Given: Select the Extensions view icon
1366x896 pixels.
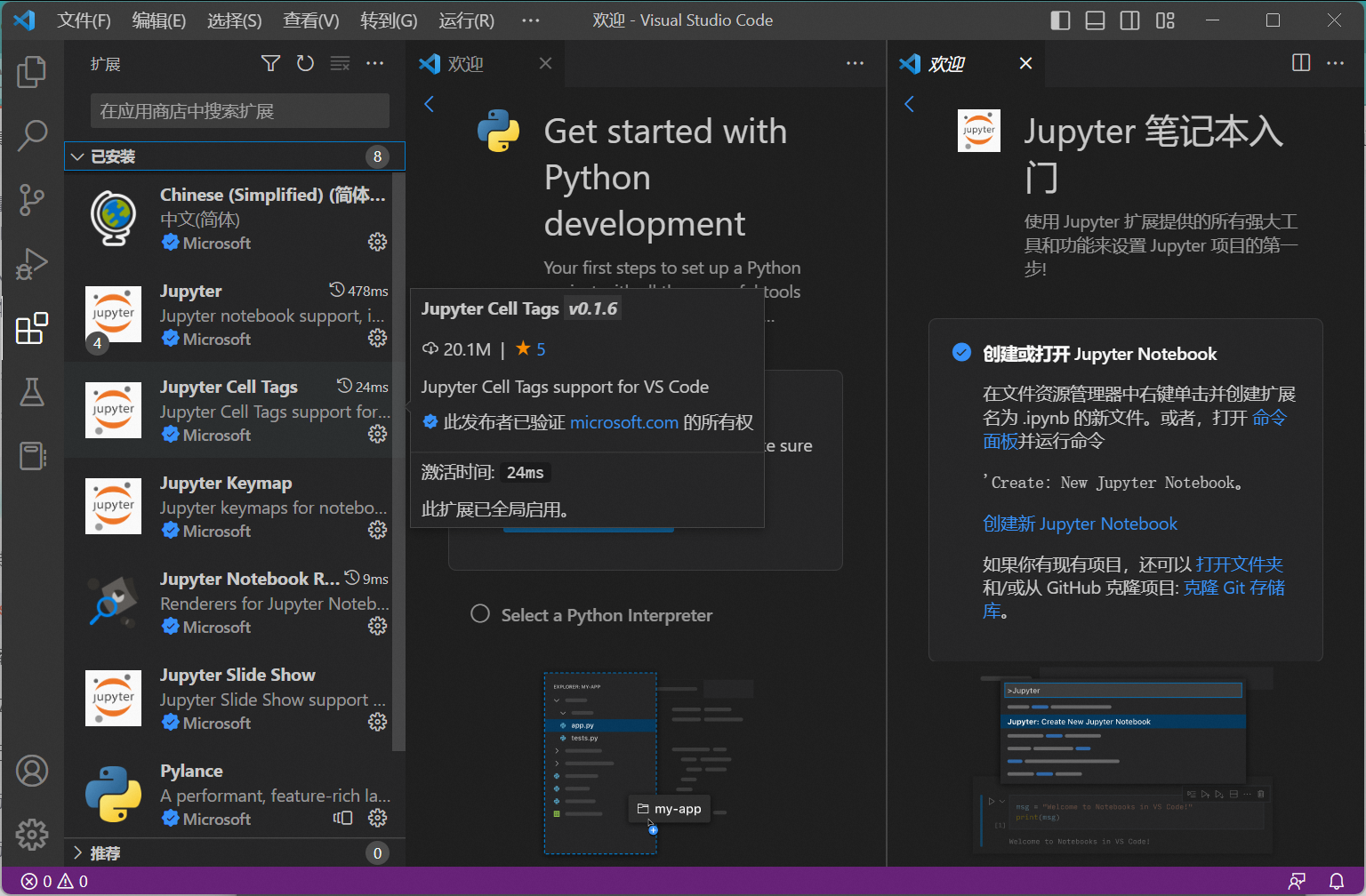Looking at the screenshot, I should 32,328.
